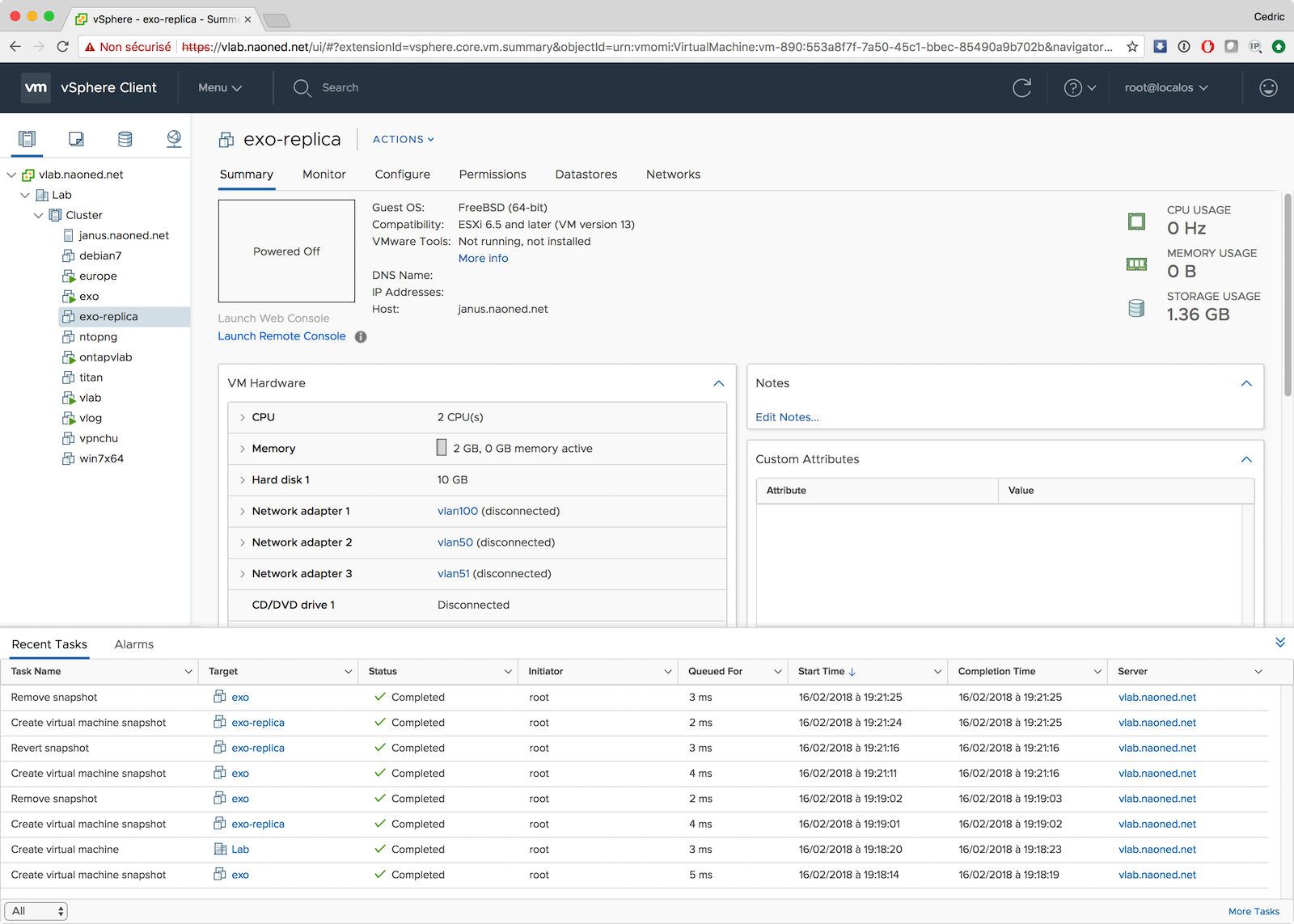
Task: Open the ACTIONS dropdown menu
Action: click(x=403, y=140)
